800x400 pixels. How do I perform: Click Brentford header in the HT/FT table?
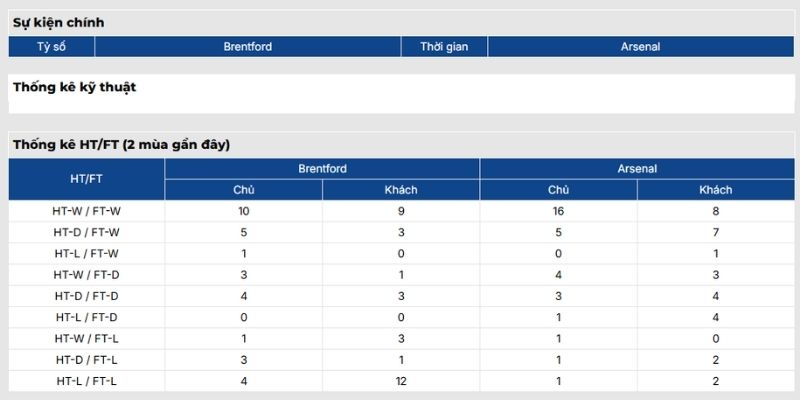point(322,169)
